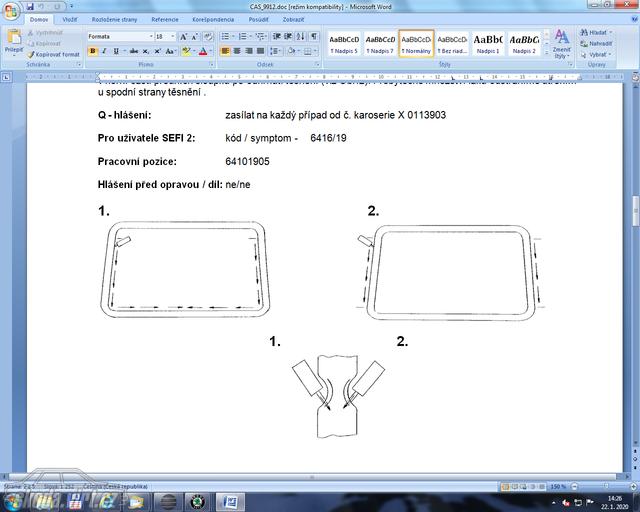Click the grow font size icon
Image resolution: width=640 pixels, height=512 pixels.
click(x=184, y=36)
